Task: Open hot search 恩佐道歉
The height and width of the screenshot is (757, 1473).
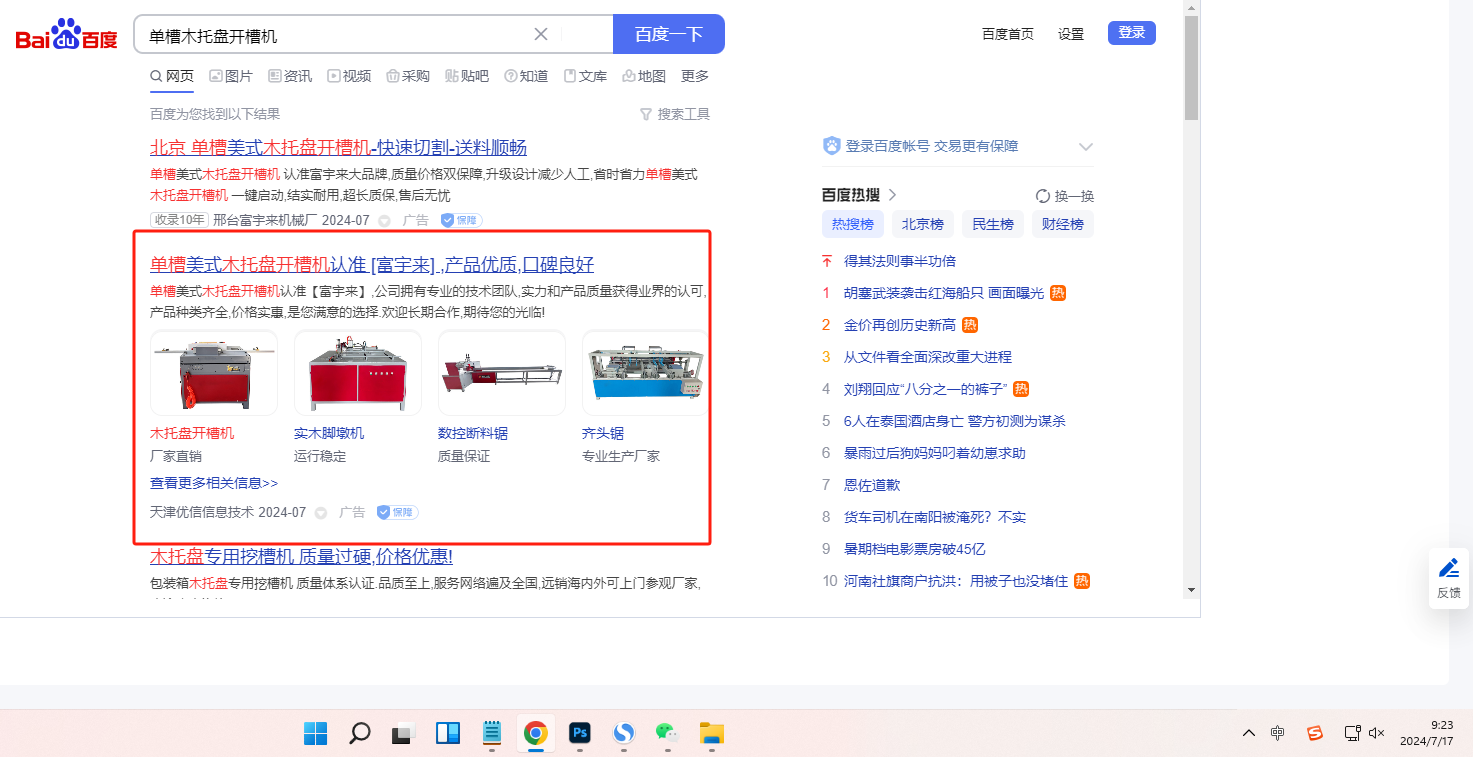Action: (x=872, y=485)
